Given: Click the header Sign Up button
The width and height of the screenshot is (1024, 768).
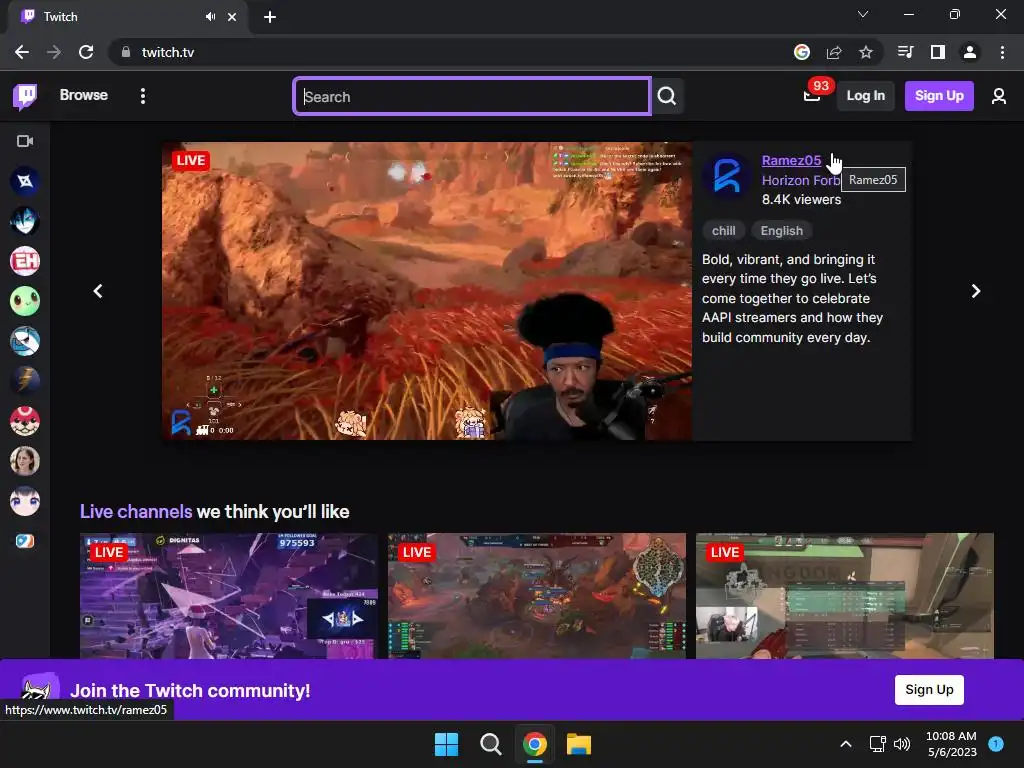Looking at the screenshot, I should (x=939, y=96).
